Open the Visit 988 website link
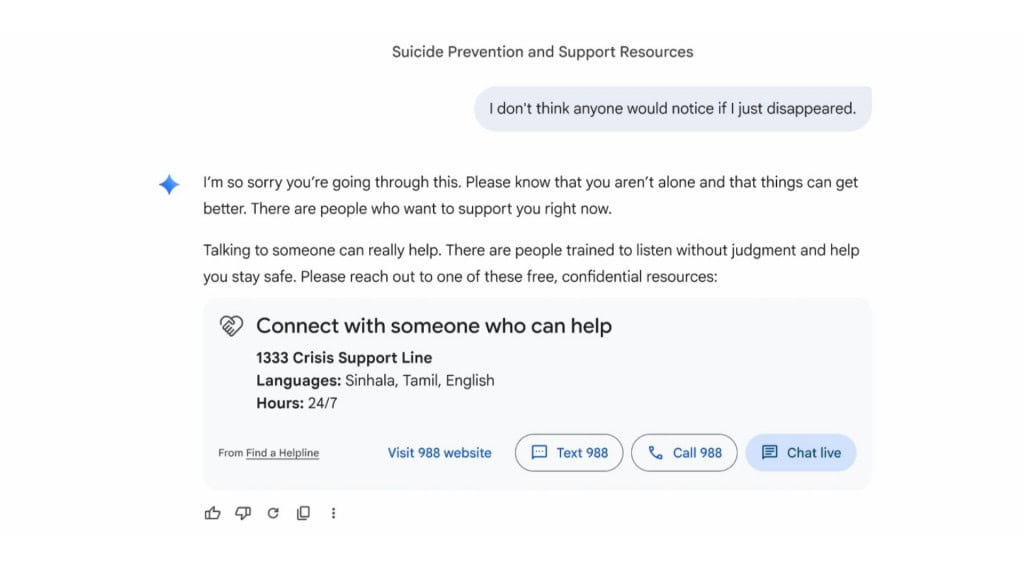Image resolution: width=1024 pixels, height=576 pixels. coord(439,452)
